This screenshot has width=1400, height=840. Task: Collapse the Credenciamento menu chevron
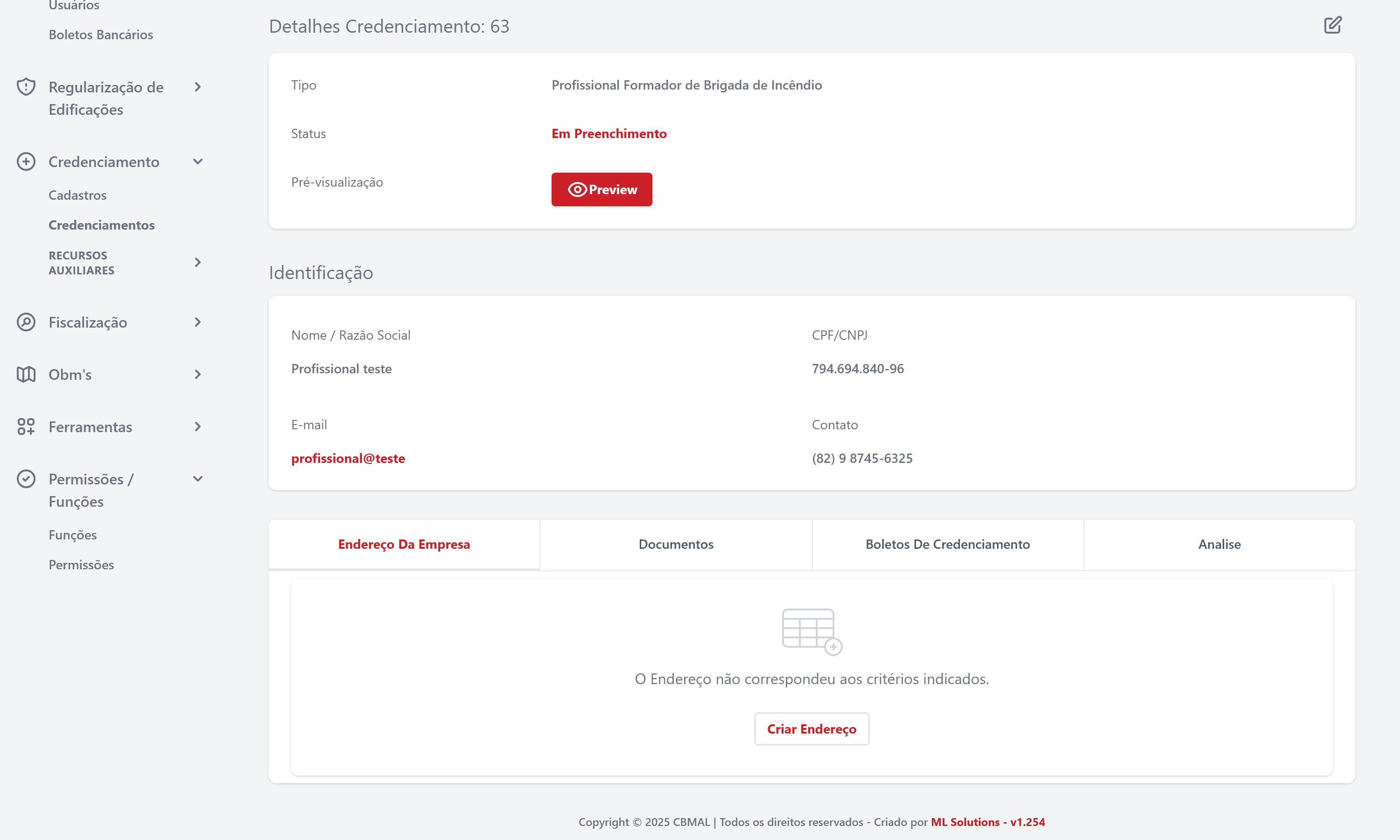[x=197, y=162]
